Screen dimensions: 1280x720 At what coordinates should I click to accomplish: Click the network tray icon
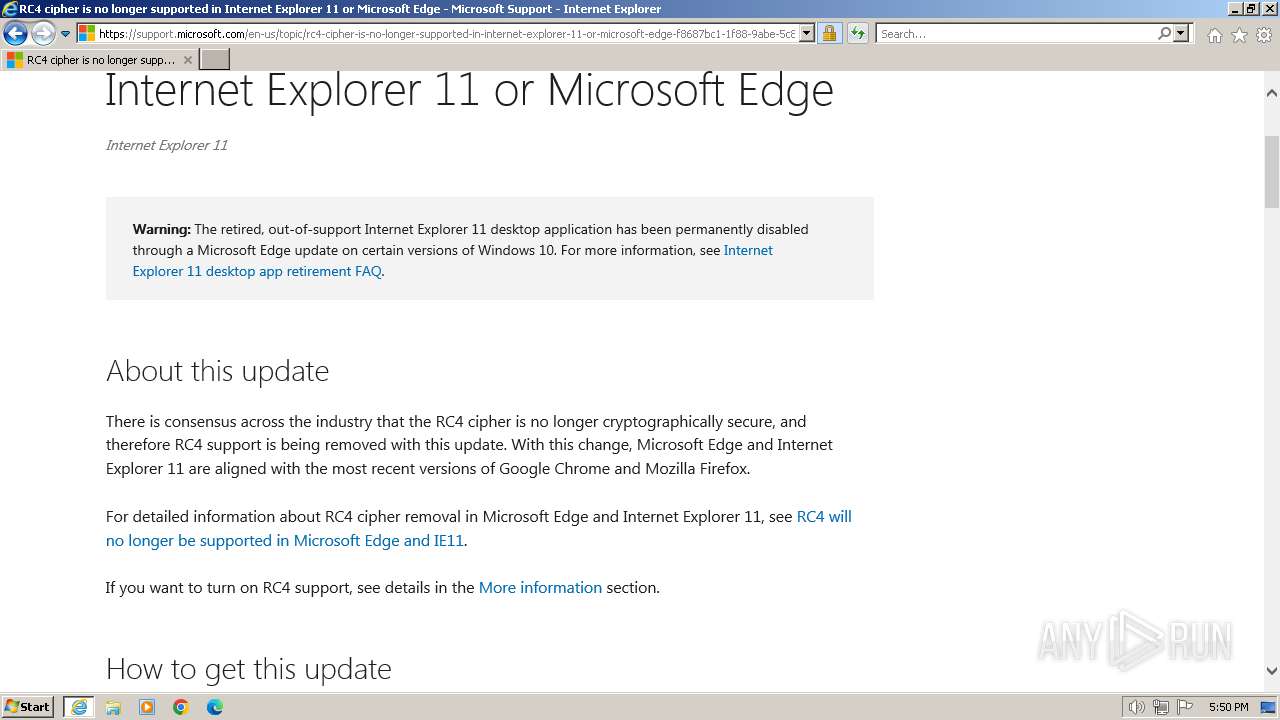click(x=1161, y=707)
